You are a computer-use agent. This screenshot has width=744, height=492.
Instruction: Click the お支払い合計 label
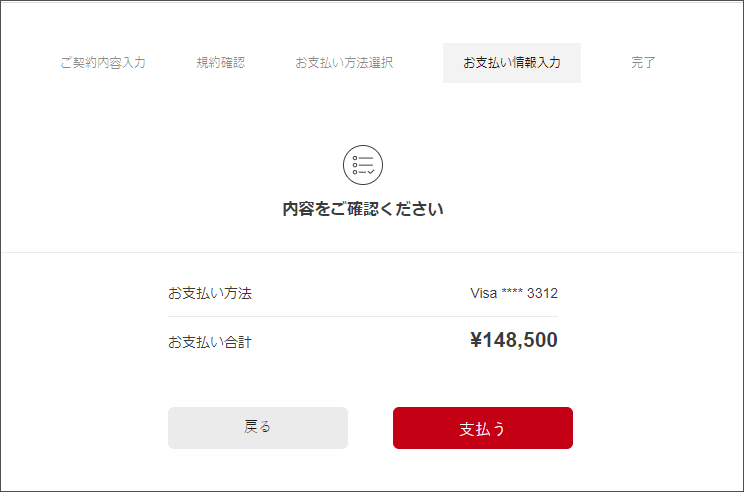(x=210, y=342)
